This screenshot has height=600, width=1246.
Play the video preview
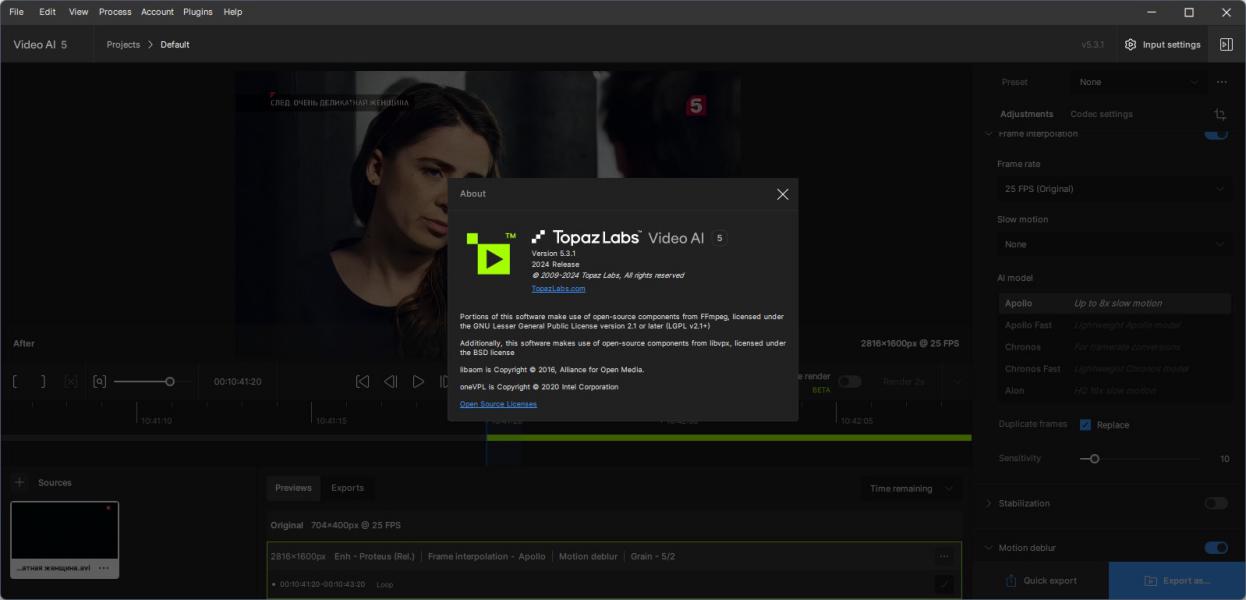[418, 382]
